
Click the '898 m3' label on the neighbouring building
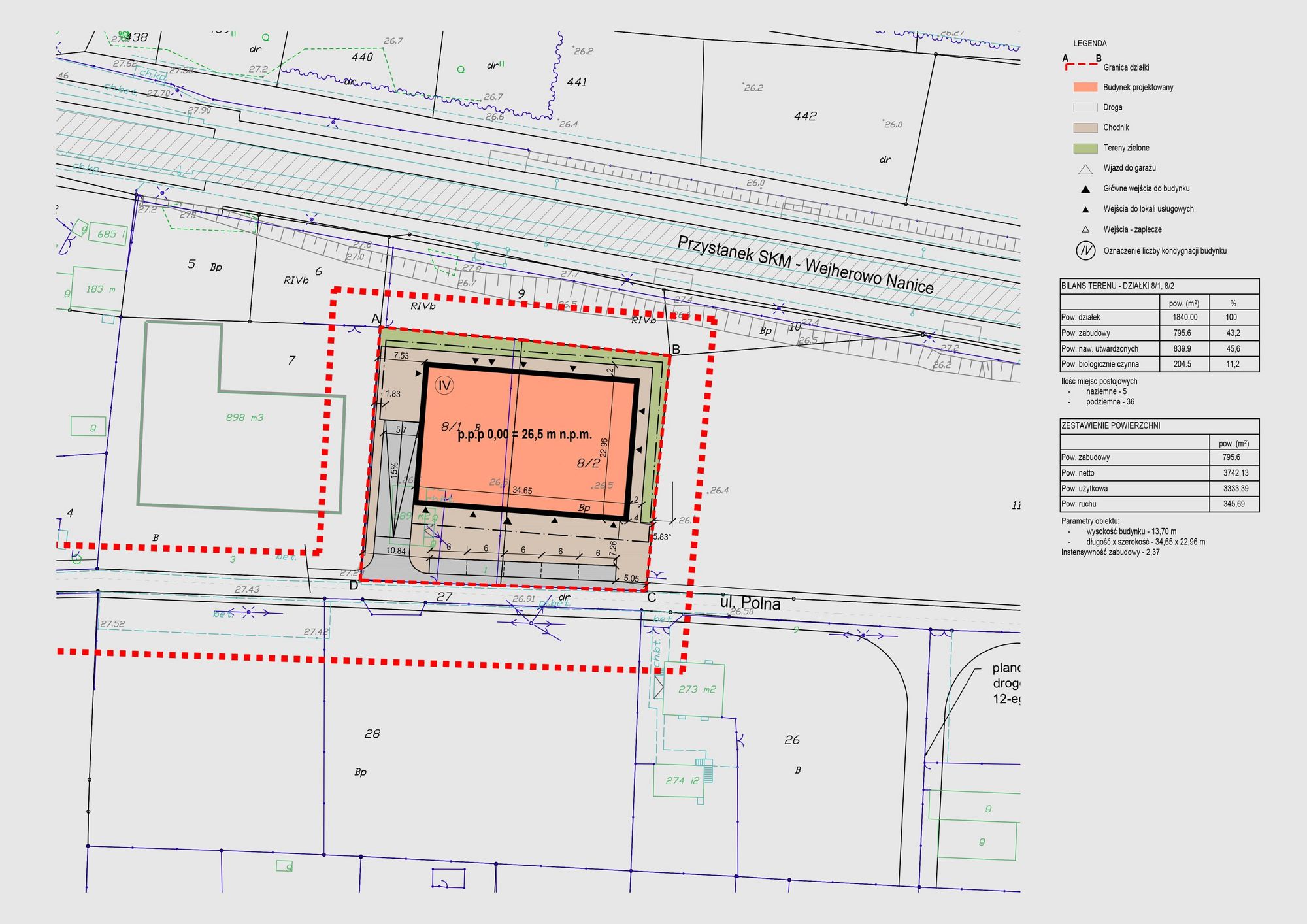244,418
